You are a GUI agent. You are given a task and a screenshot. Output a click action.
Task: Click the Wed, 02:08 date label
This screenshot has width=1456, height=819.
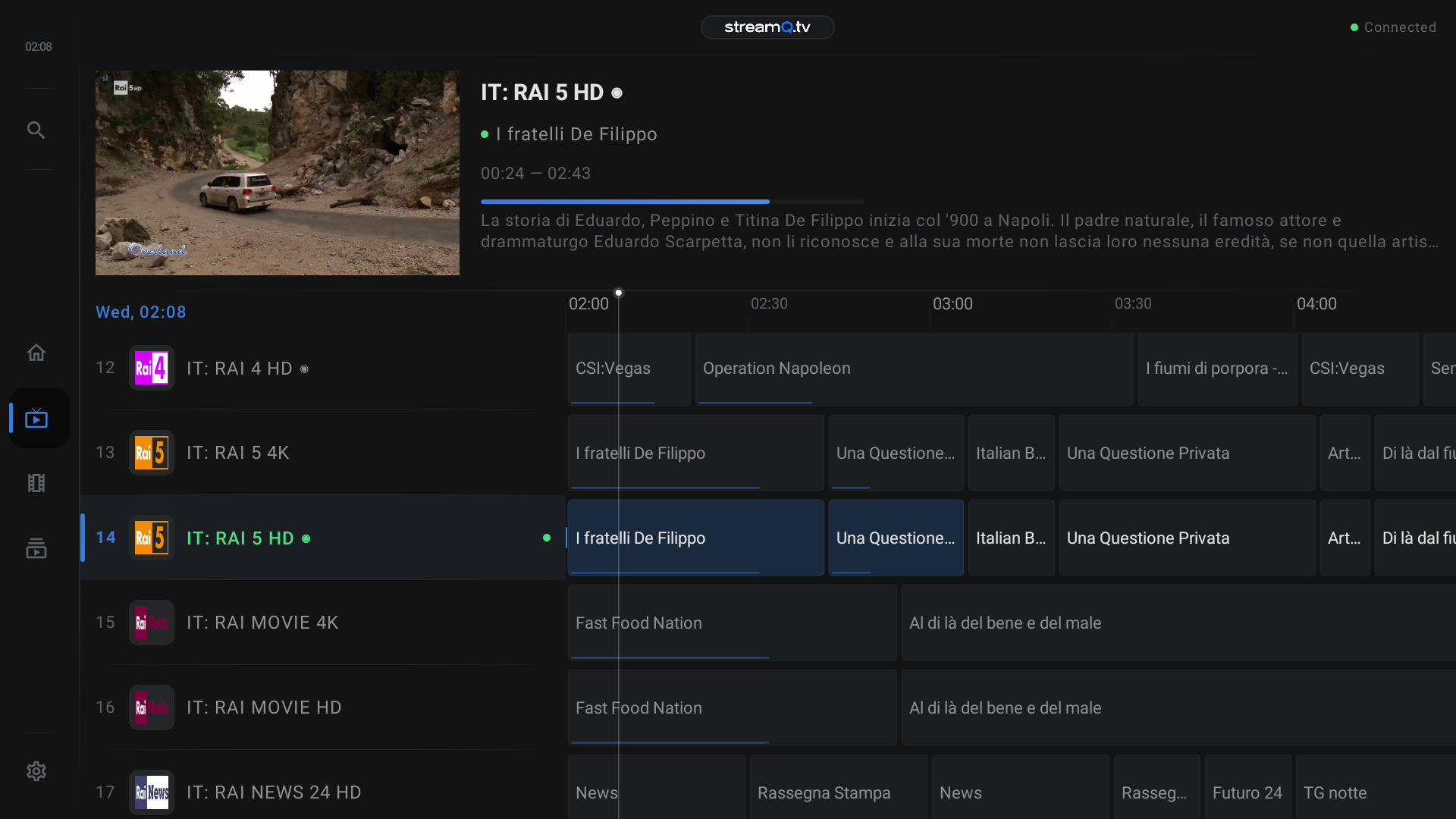coord(141,312)
